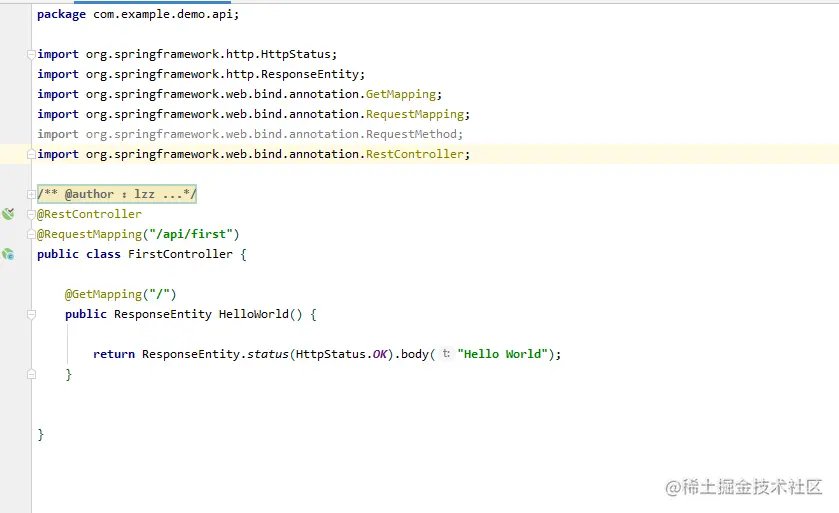Click the "/api/first" string literal
The width and height of the screenshot is (839, 513).
click(191, 234)
